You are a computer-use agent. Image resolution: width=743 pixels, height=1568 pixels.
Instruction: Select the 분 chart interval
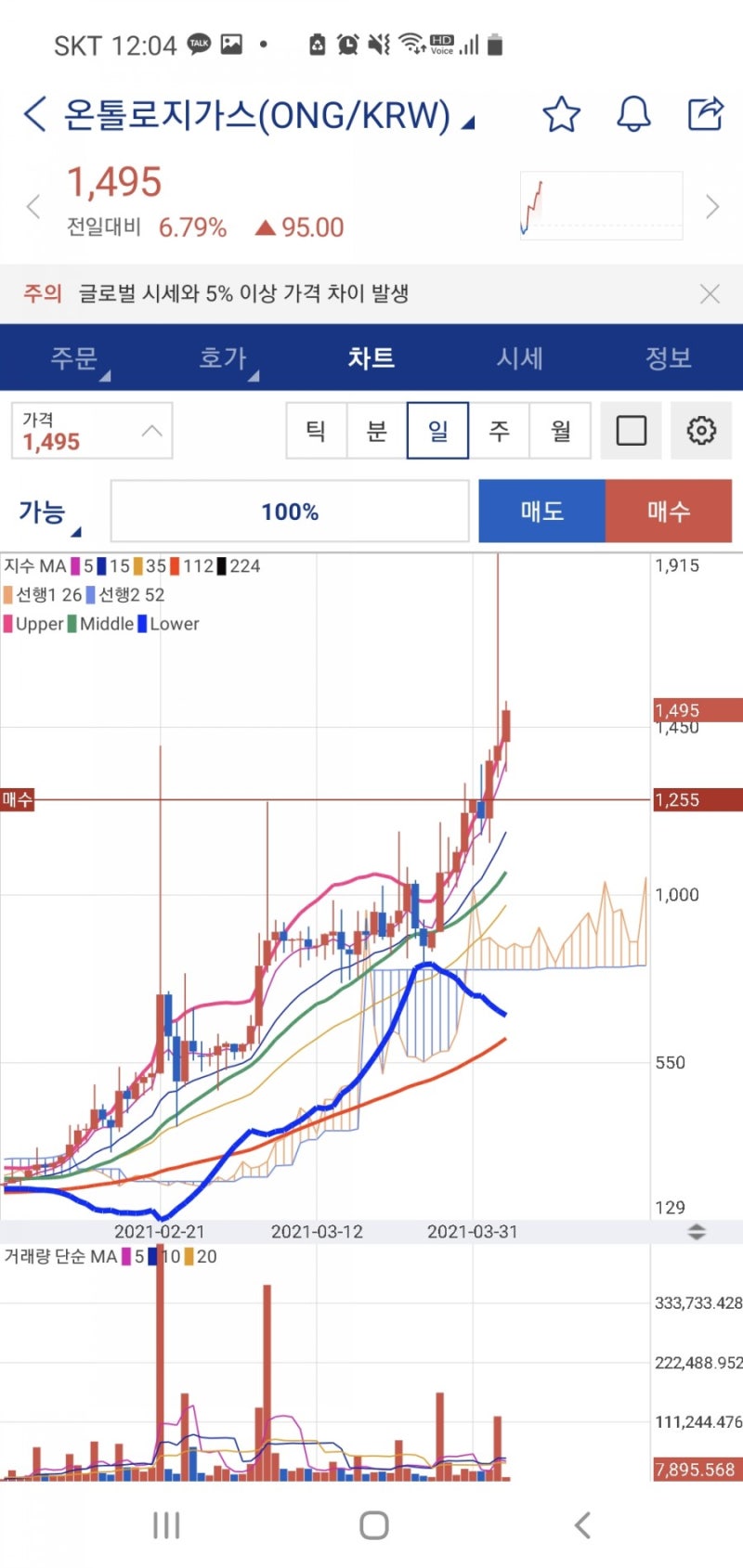pyautogui.click(x=377, y=431)
